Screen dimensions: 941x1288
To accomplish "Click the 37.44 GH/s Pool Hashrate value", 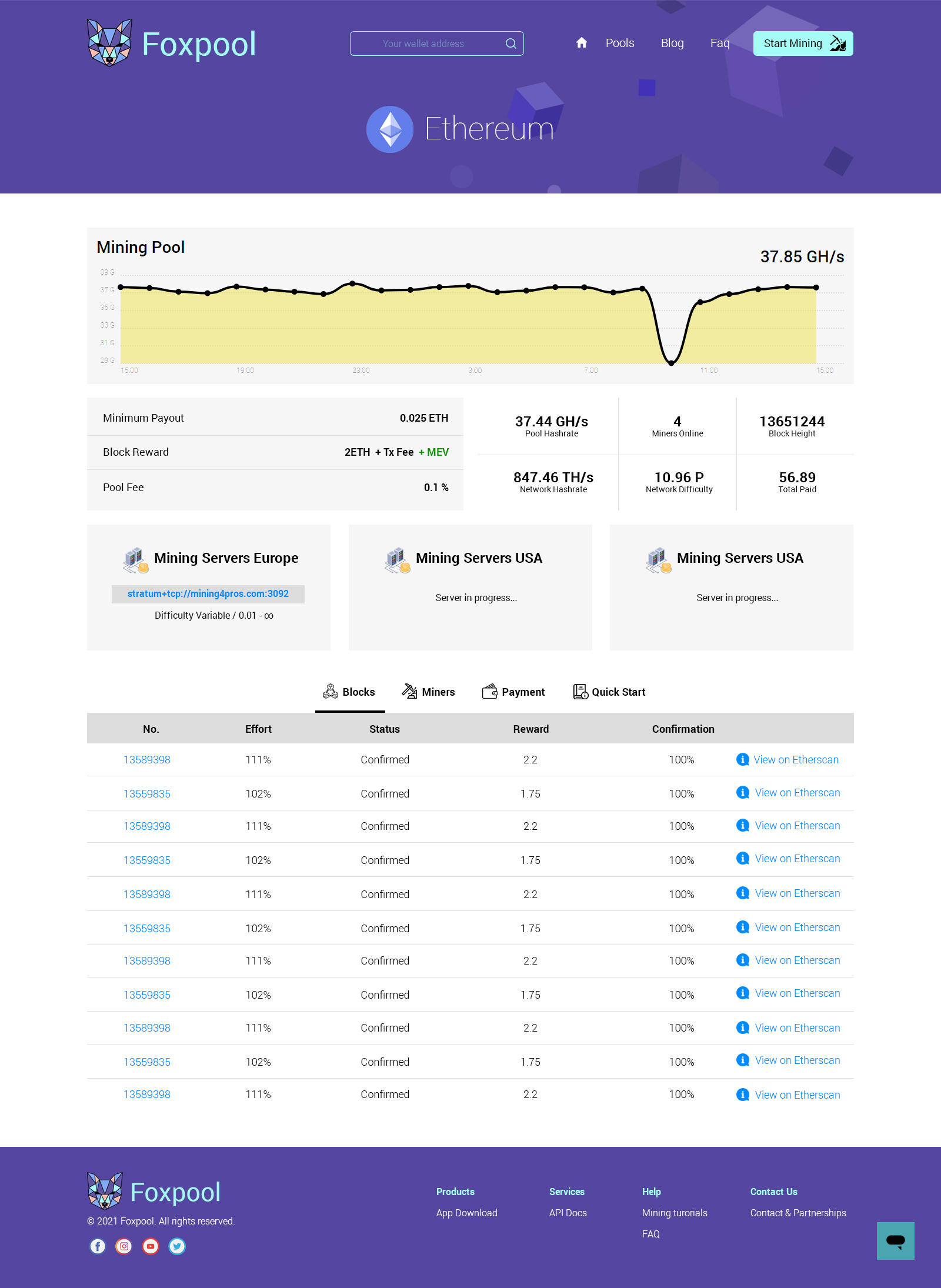I will [552, 421].
